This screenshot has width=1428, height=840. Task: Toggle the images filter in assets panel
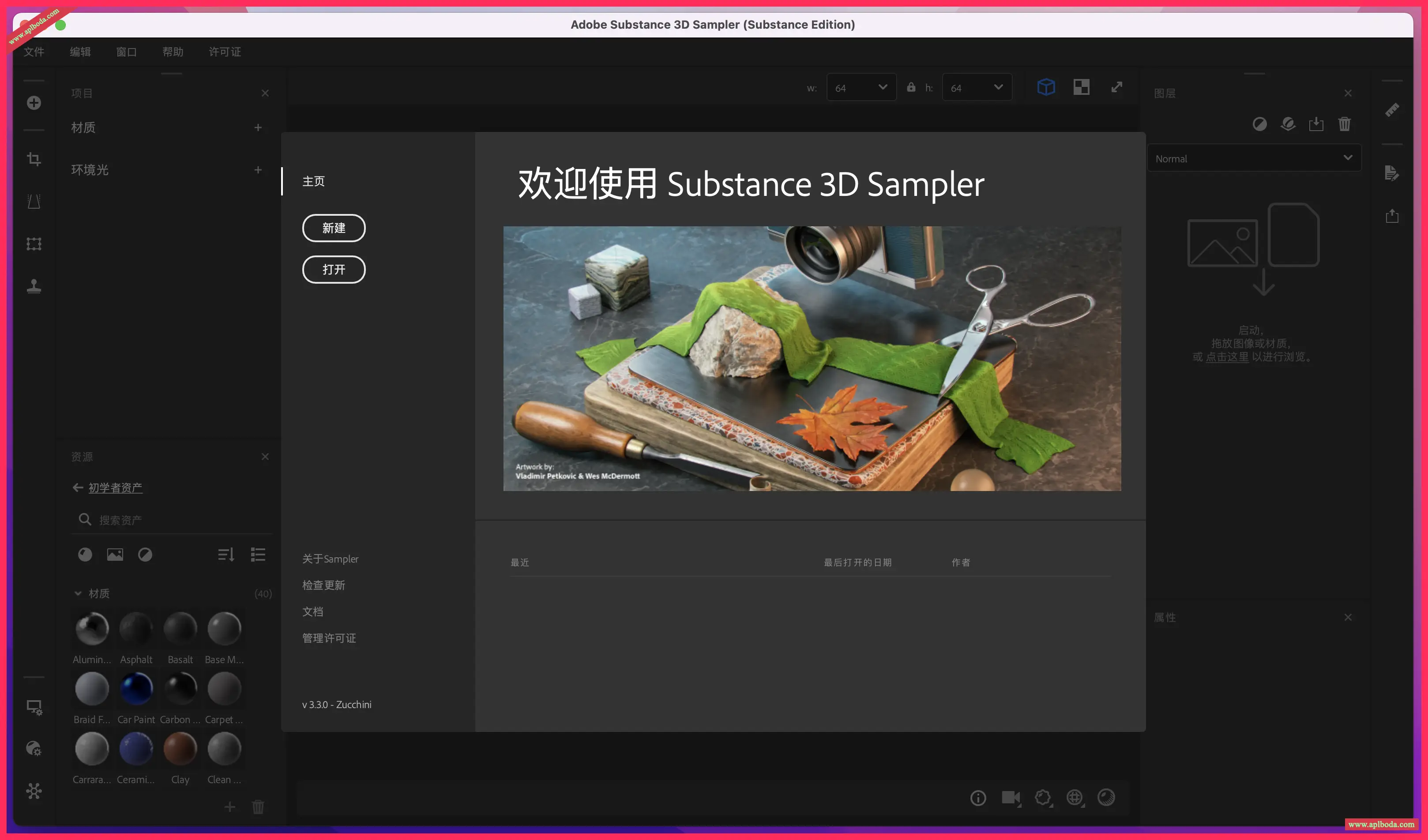115,555
